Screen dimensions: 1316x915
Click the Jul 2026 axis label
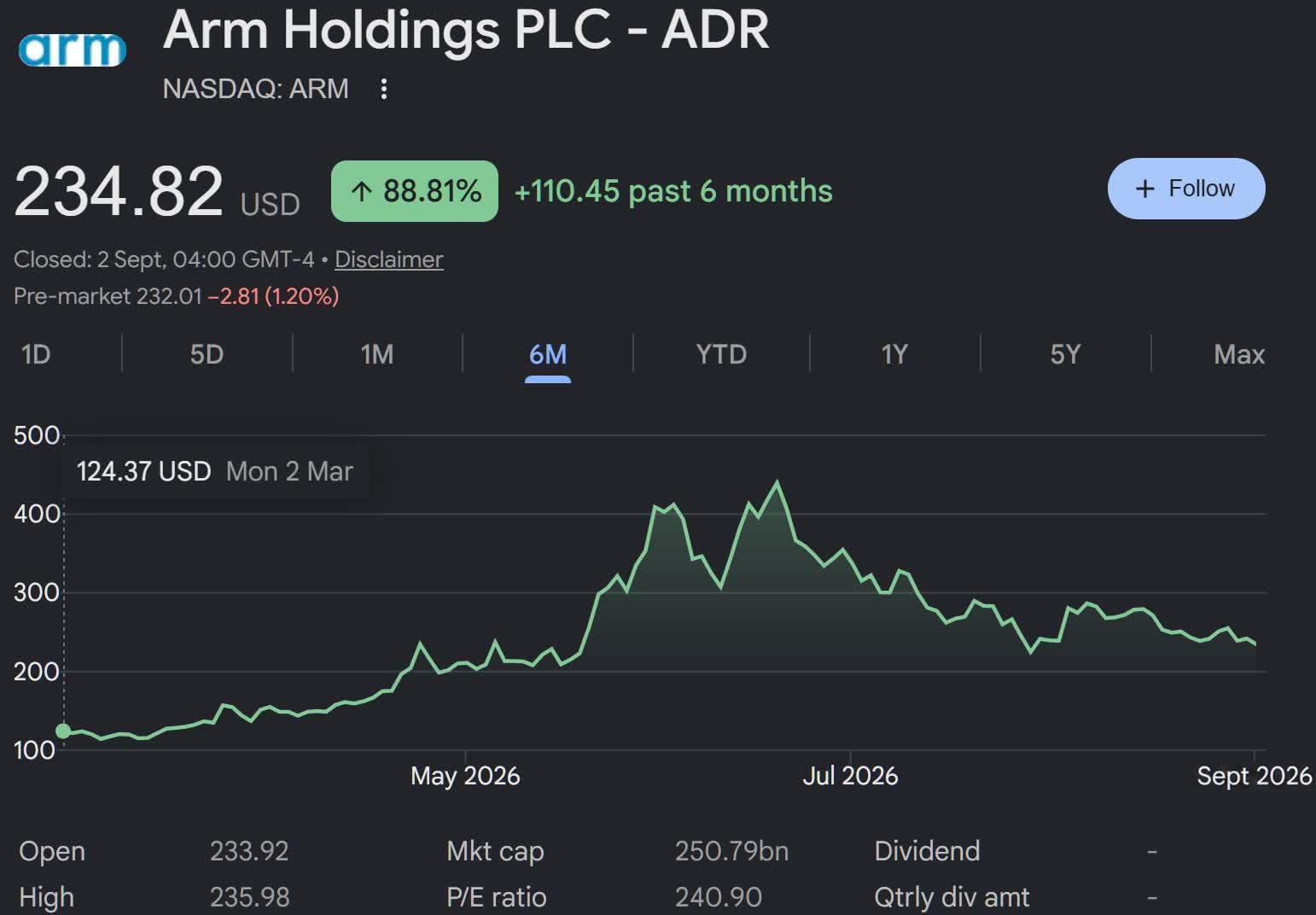(x=850, y=776)
